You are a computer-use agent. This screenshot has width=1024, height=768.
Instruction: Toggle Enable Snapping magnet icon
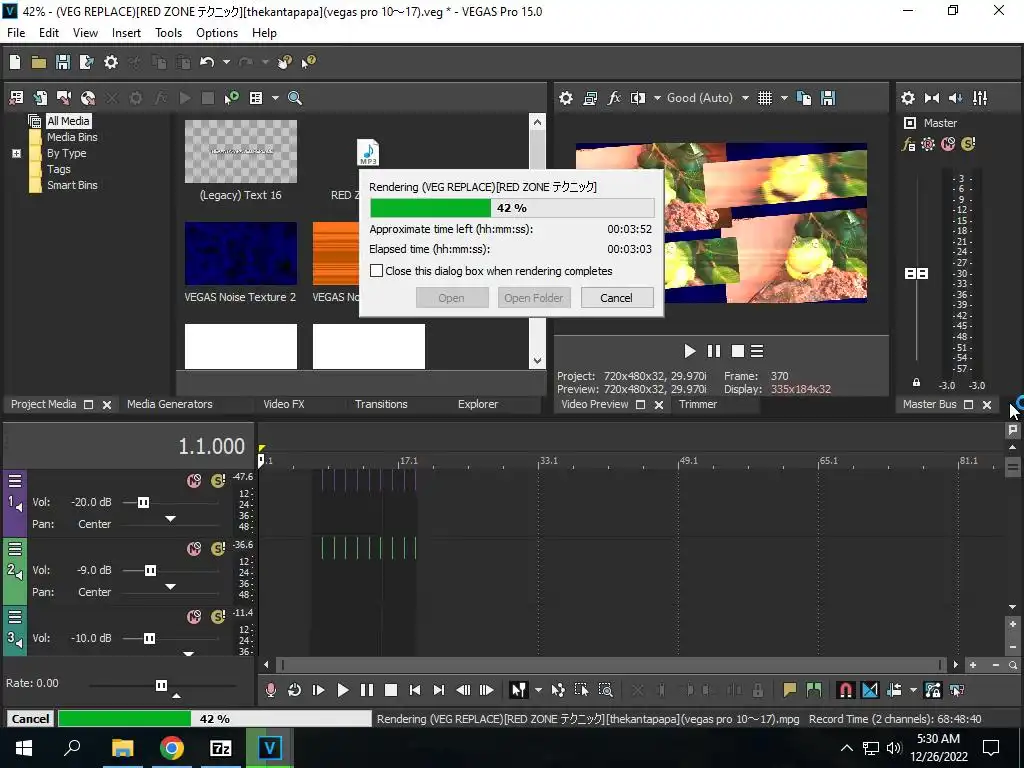[x=845, y=690]
